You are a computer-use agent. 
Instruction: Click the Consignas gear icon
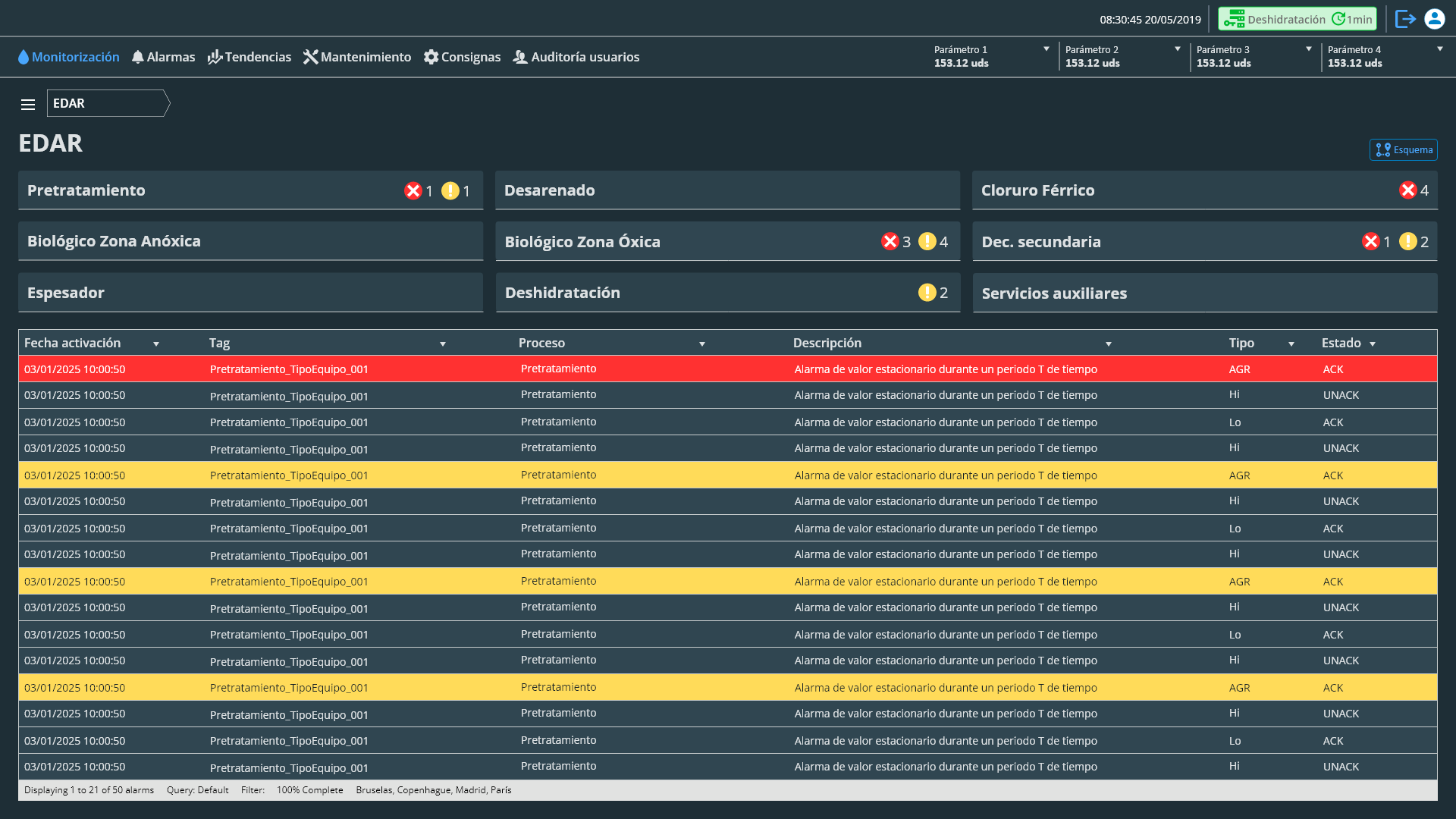point(431,58)
